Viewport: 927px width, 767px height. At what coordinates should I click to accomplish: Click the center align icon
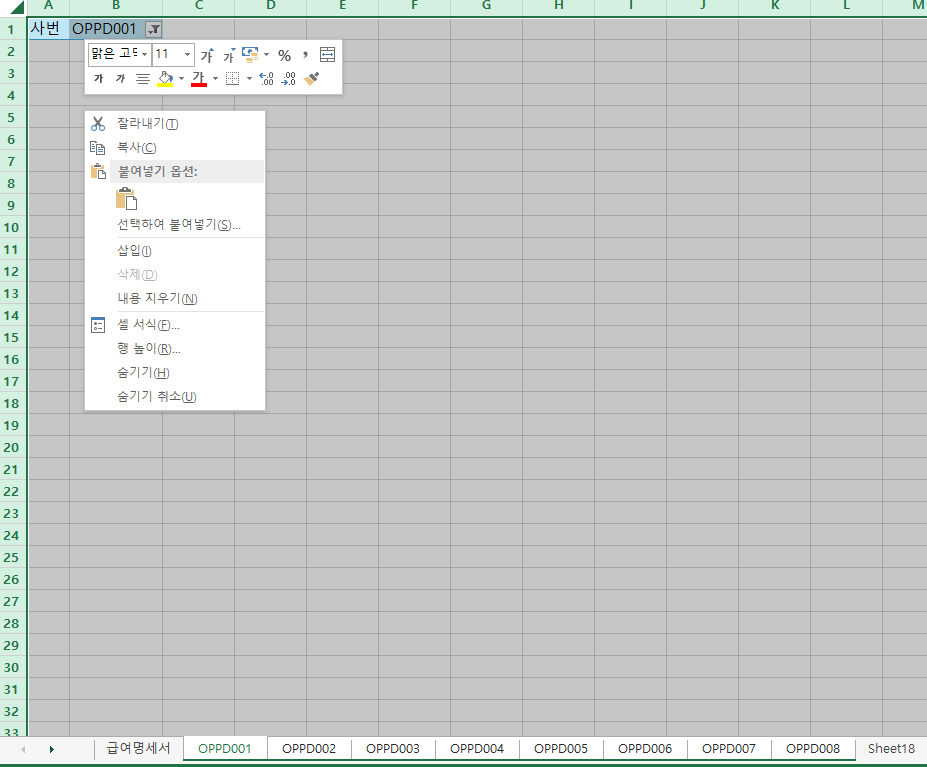pyautogui.click(x=142, y=78)
